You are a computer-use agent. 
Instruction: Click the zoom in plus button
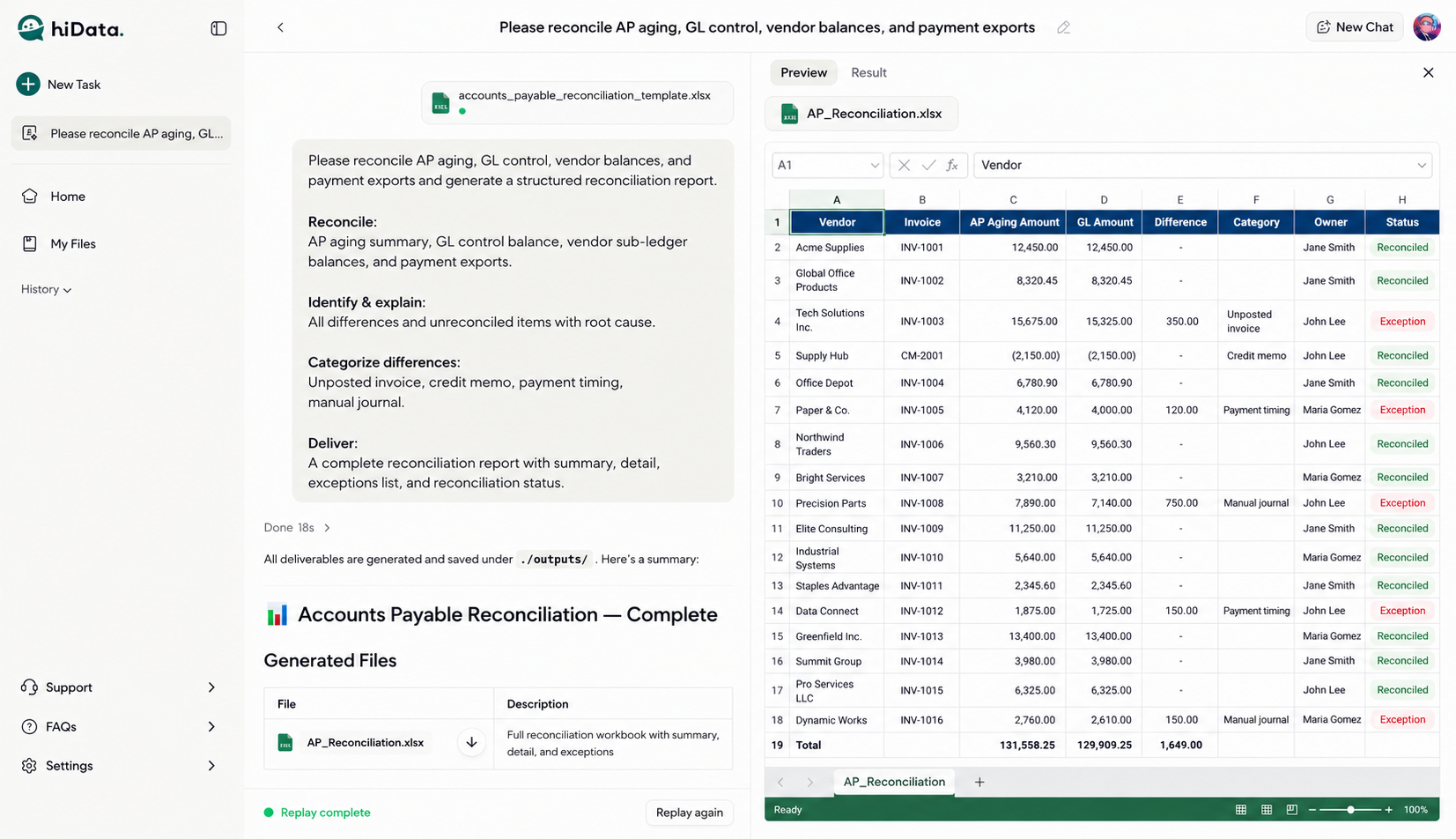point(1389,810)
